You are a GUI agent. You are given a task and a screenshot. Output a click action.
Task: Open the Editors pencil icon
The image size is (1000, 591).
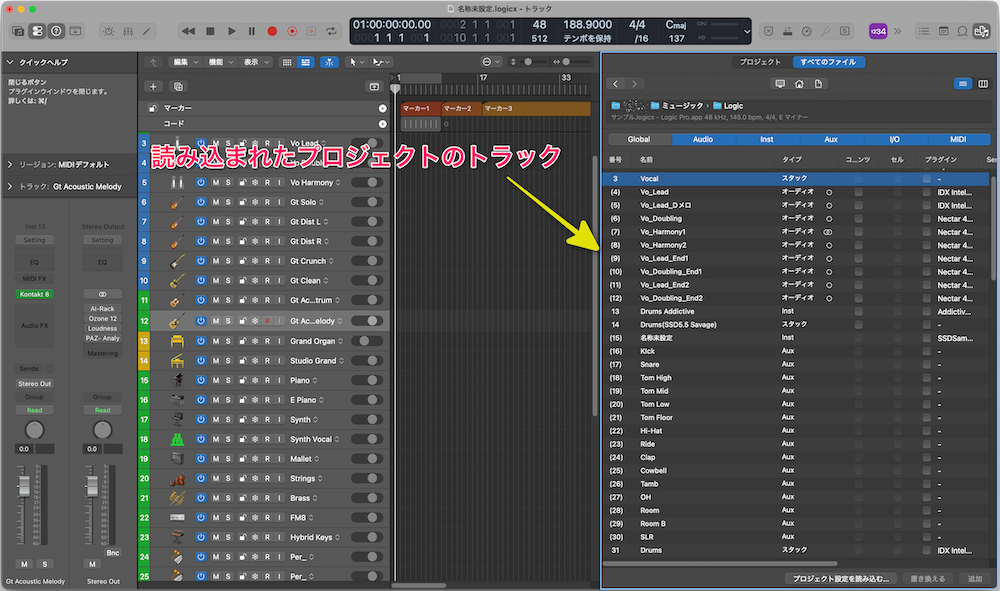click(x=147, y=31)
